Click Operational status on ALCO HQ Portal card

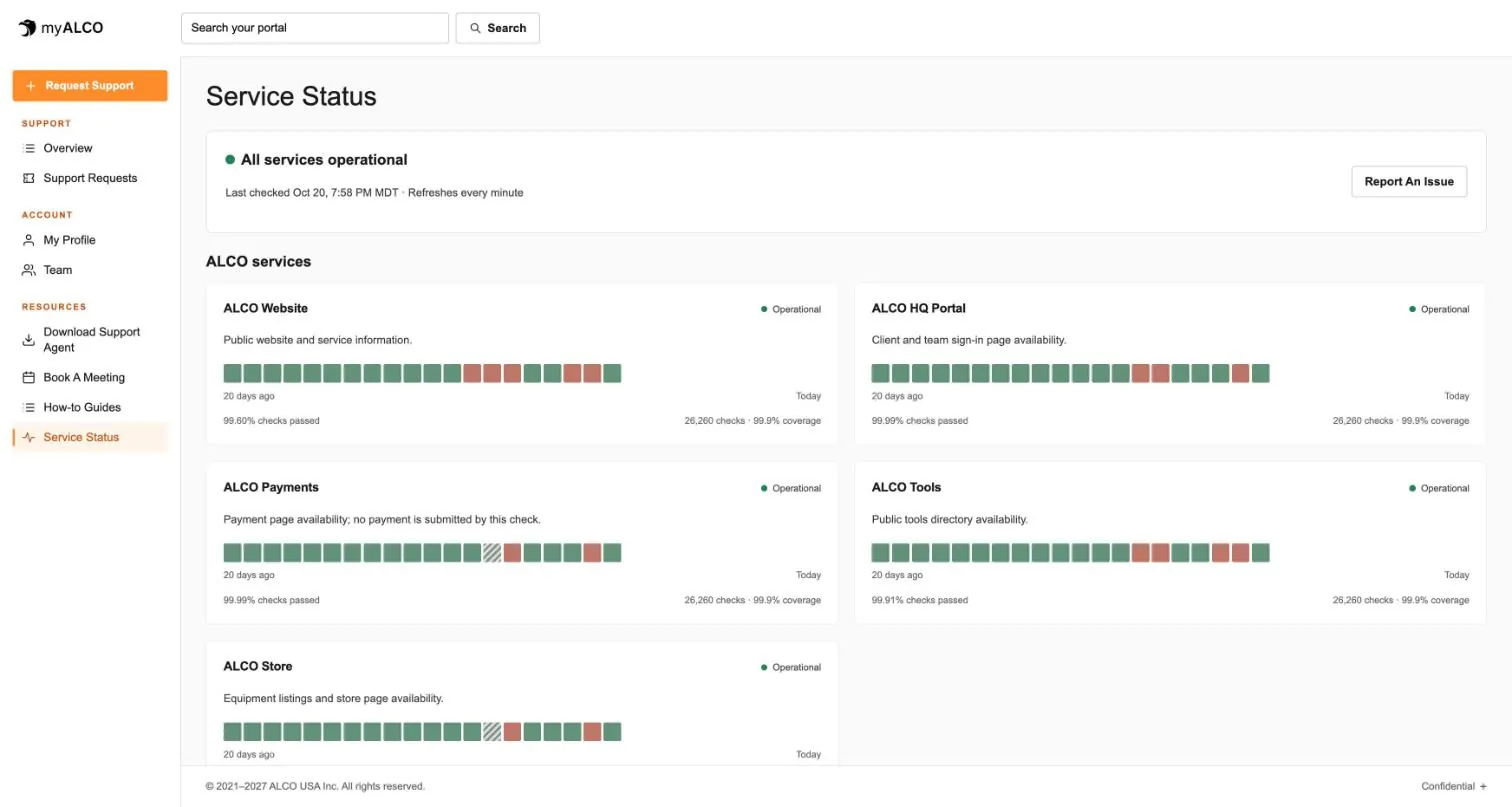click(x=1439, y=310)
